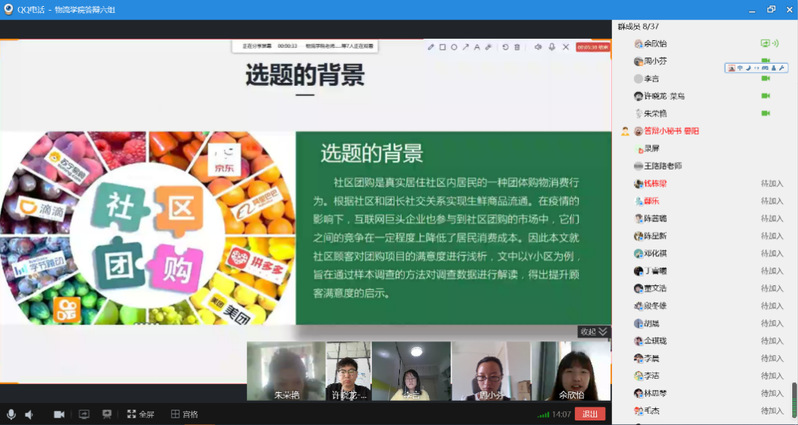Select the ellipse annotation tool
Screen dimensions: 798x425
454,47
